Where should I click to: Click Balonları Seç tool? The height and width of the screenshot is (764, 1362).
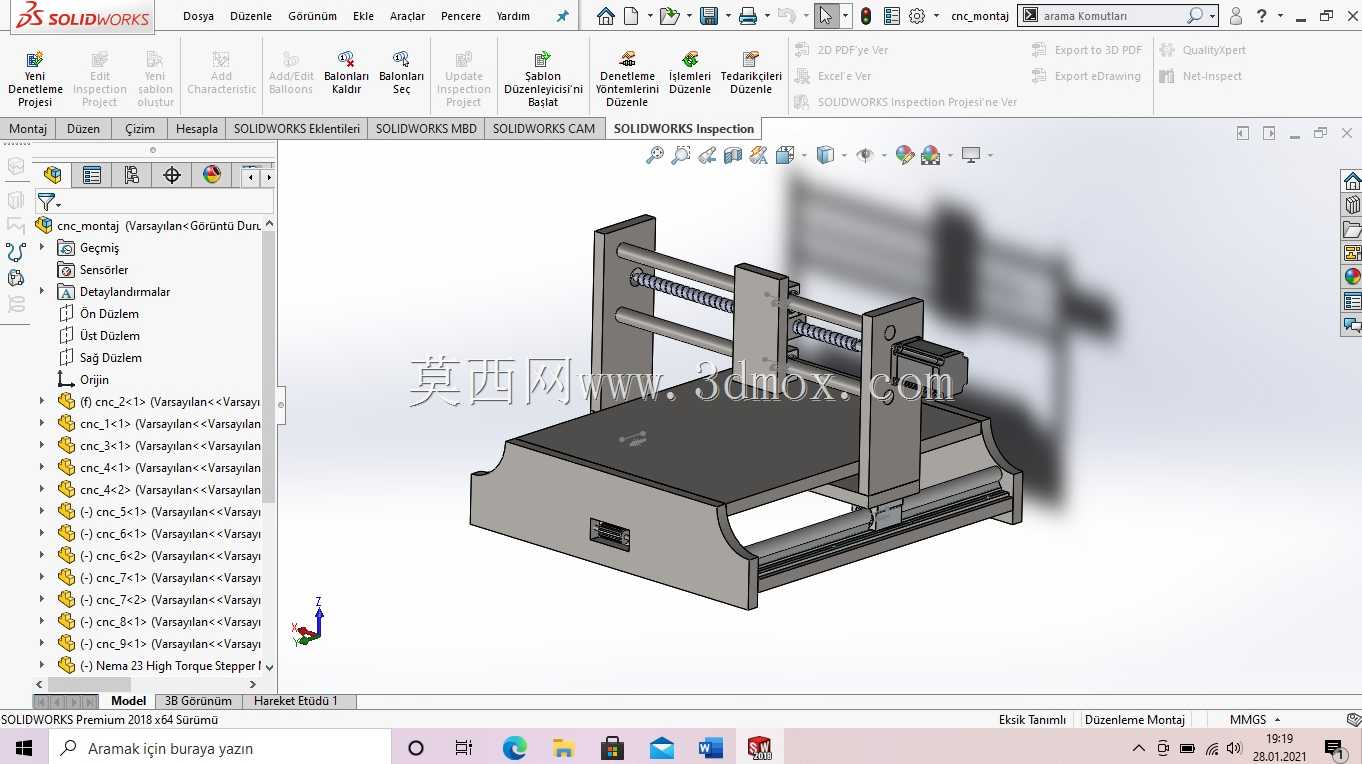pyautogui.click(x=401, y=73)
